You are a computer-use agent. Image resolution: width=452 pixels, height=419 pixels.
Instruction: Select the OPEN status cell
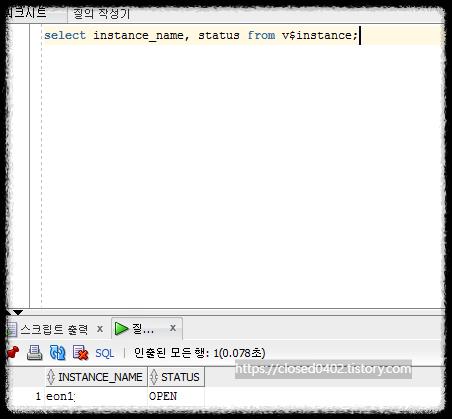176,396
